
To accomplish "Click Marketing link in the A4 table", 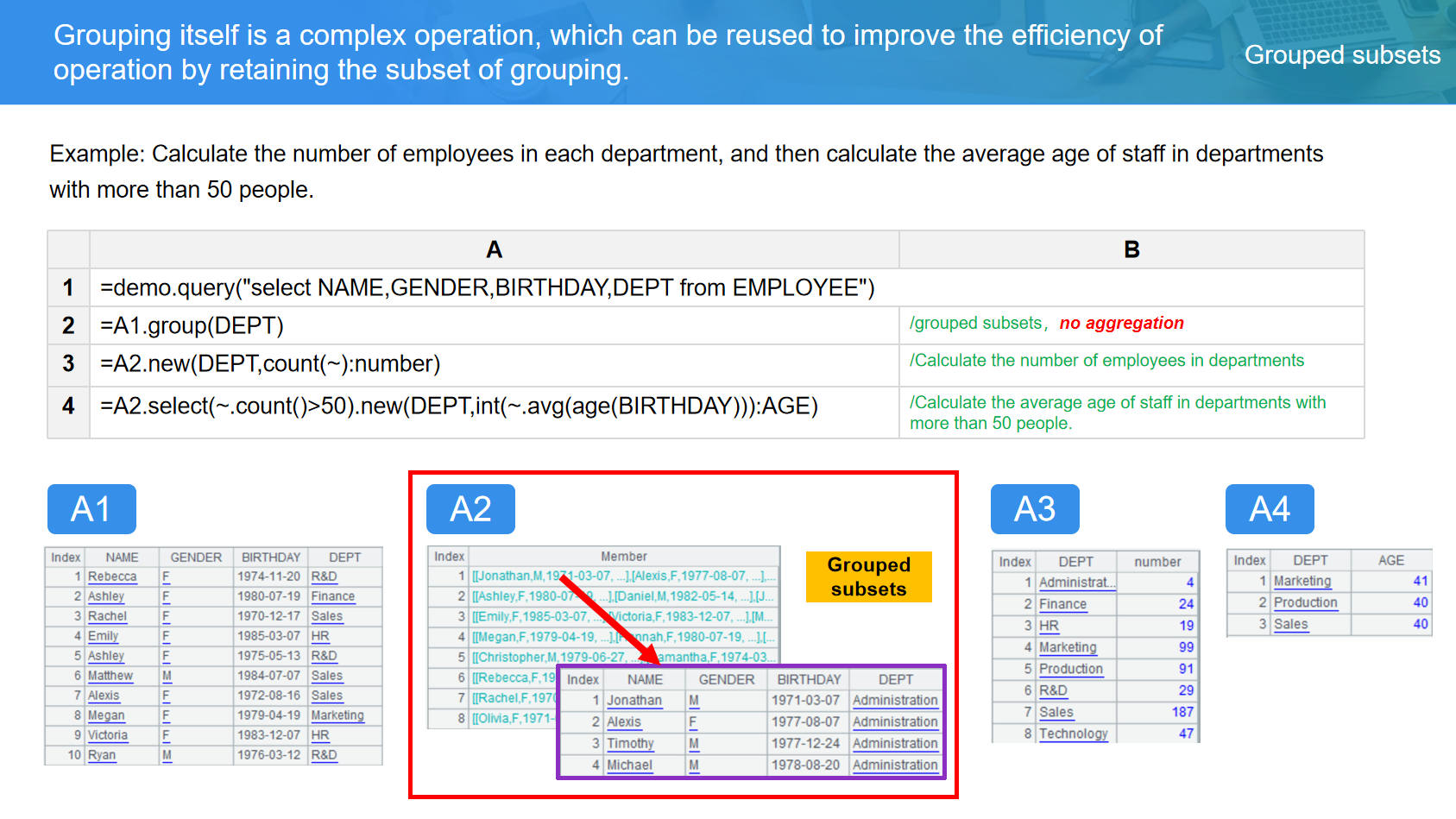I will (1302, 582).
